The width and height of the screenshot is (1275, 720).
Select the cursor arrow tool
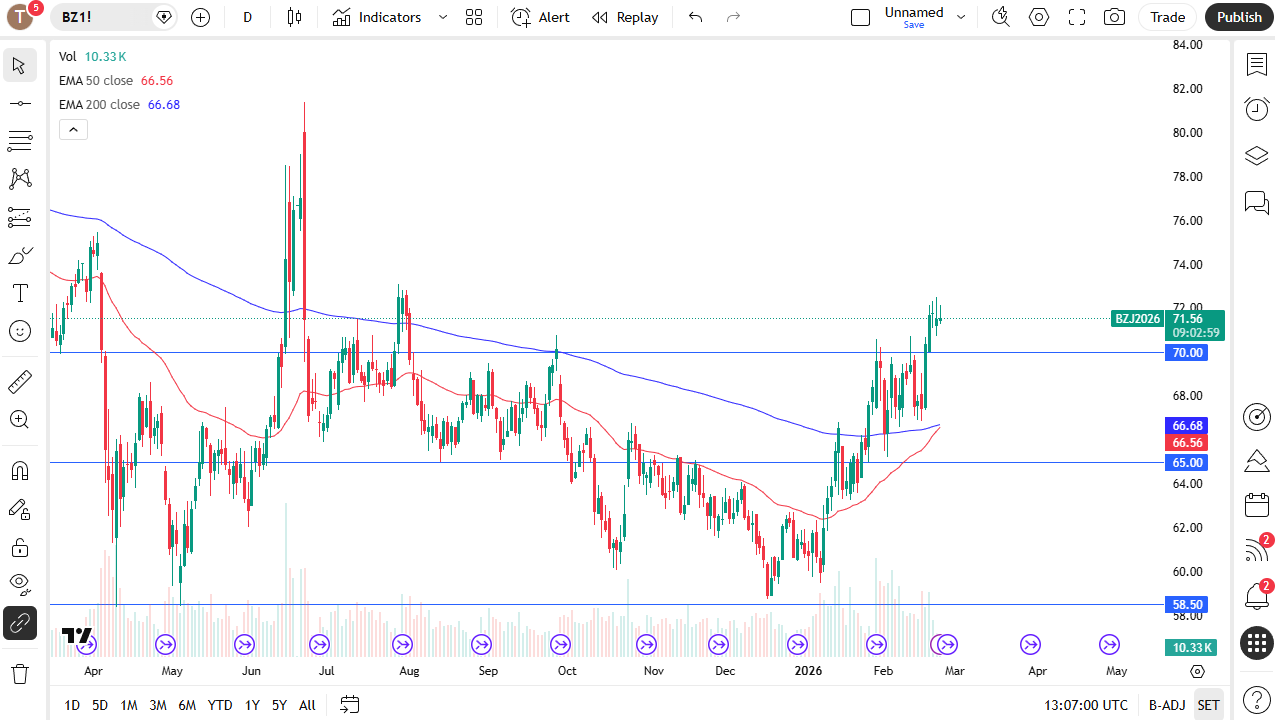coord(19,66)
